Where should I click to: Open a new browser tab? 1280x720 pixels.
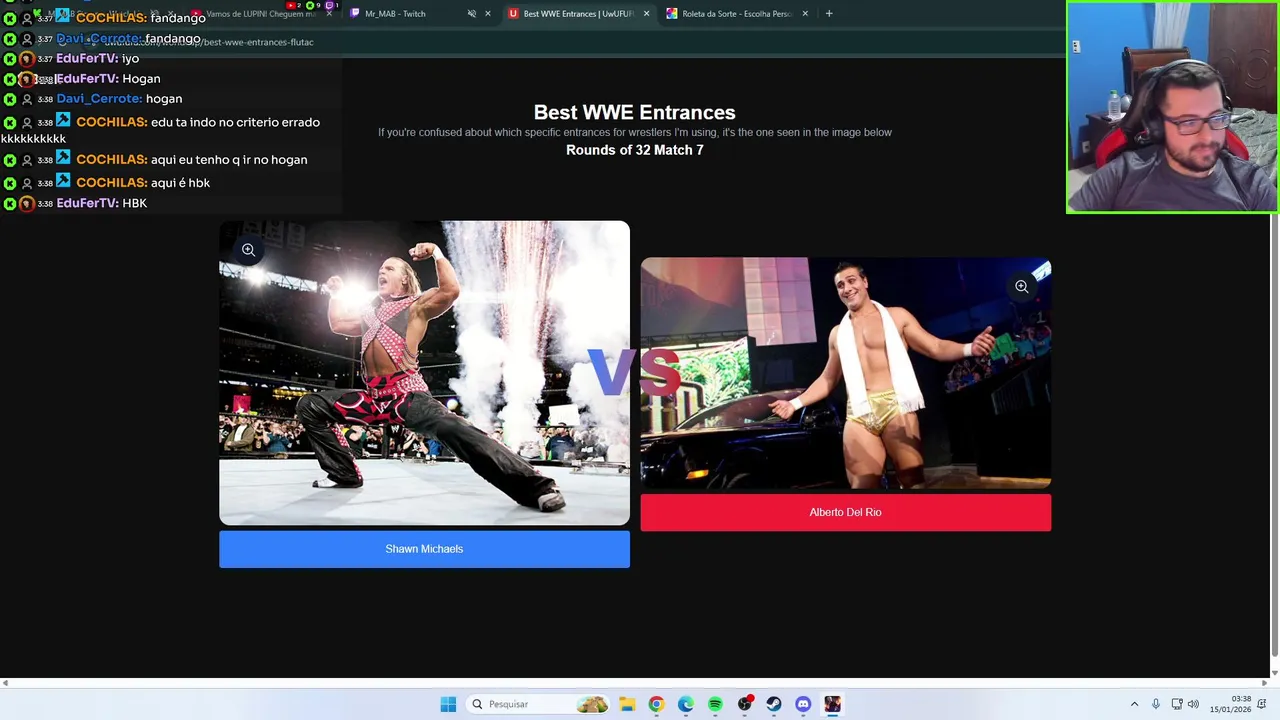829,14
